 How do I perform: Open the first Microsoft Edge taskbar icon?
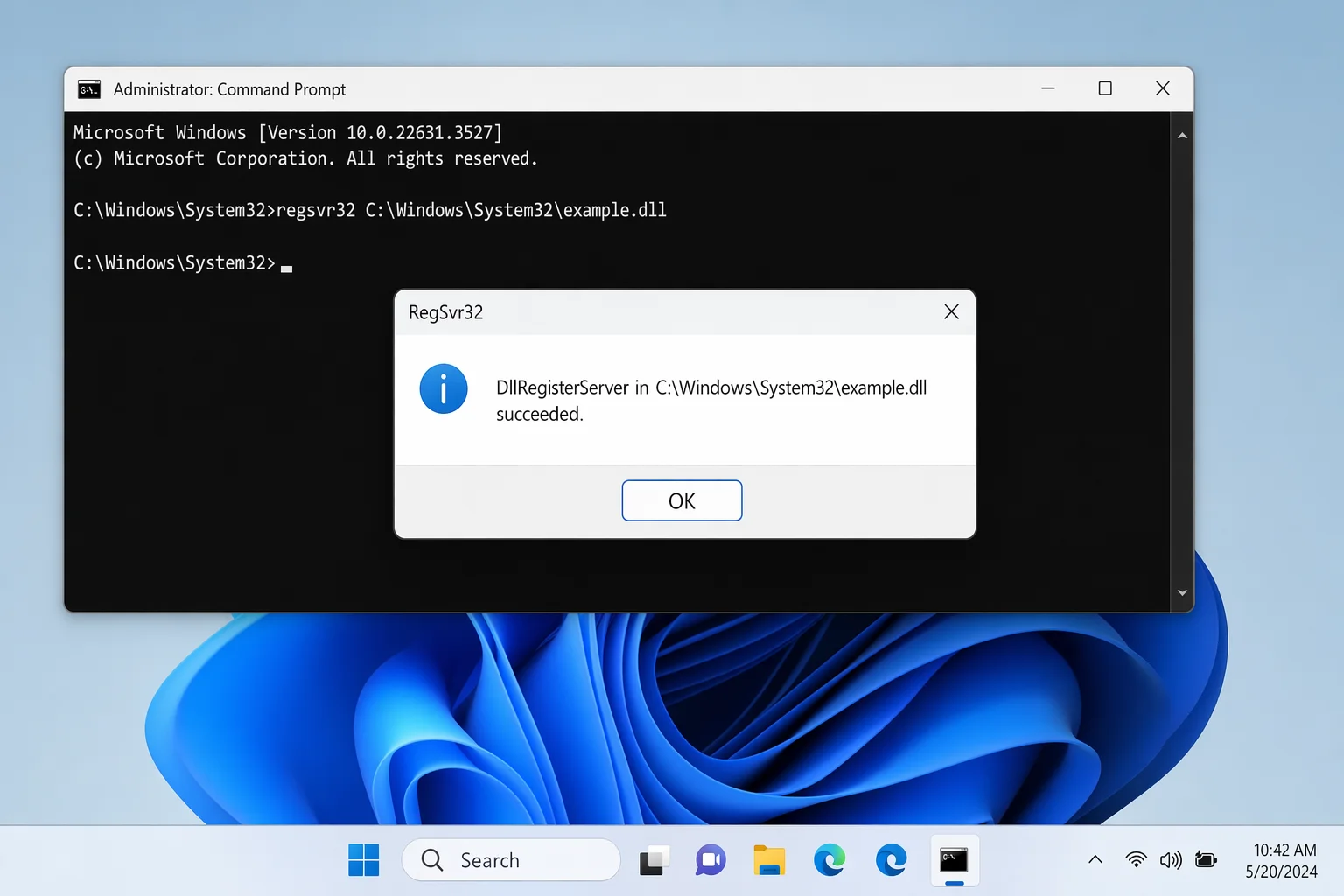tap(829, 861)
